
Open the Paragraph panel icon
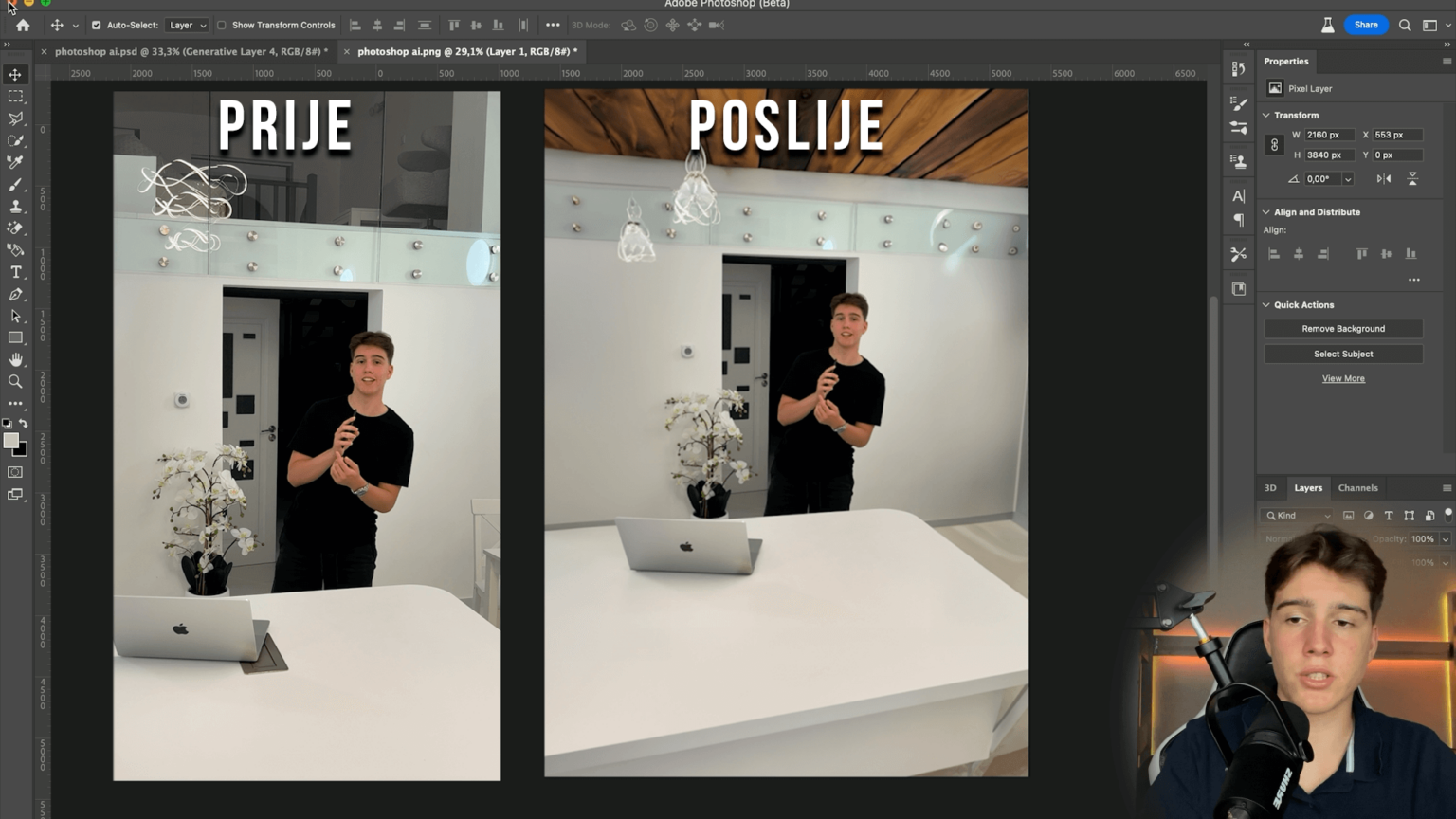(1238, 220)
